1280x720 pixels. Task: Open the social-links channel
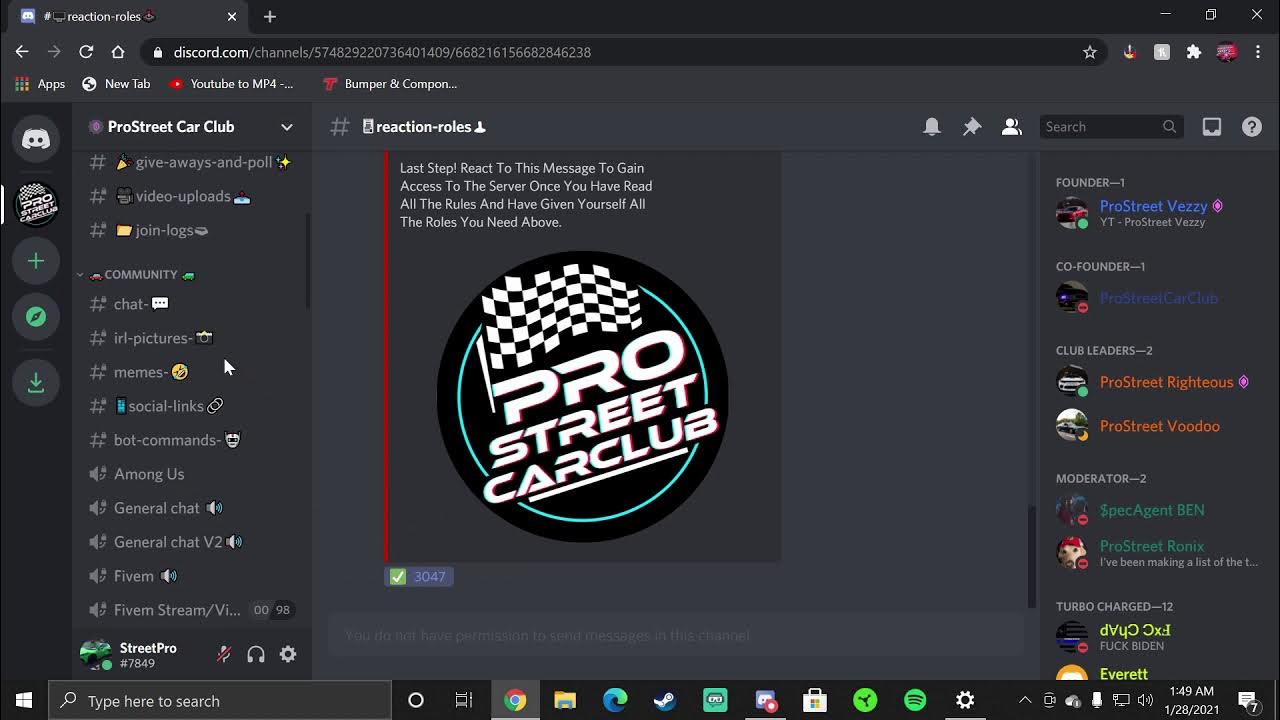point(191,406)
